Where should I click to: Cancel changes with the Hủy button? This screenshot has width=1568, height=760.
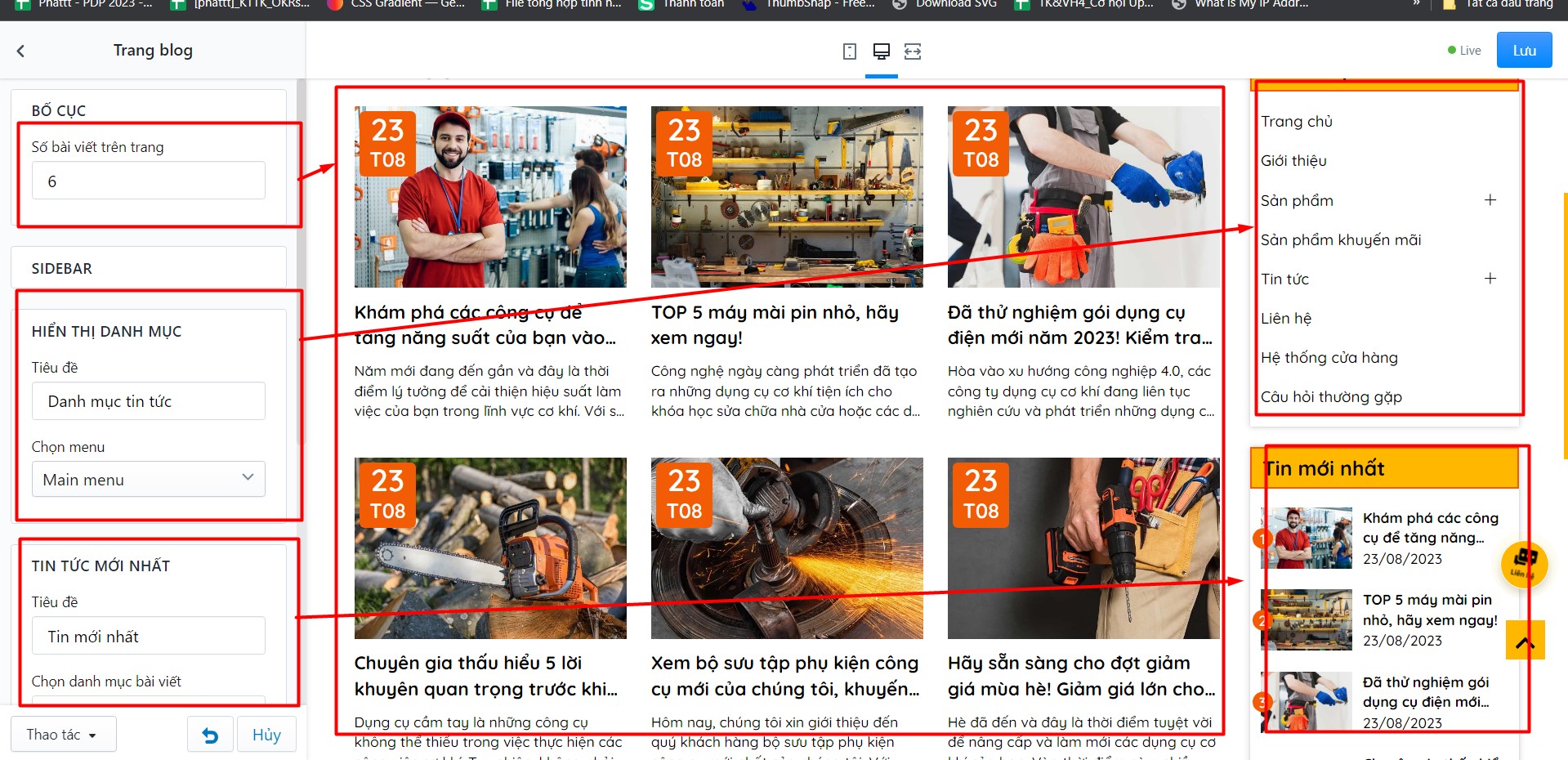266,735
